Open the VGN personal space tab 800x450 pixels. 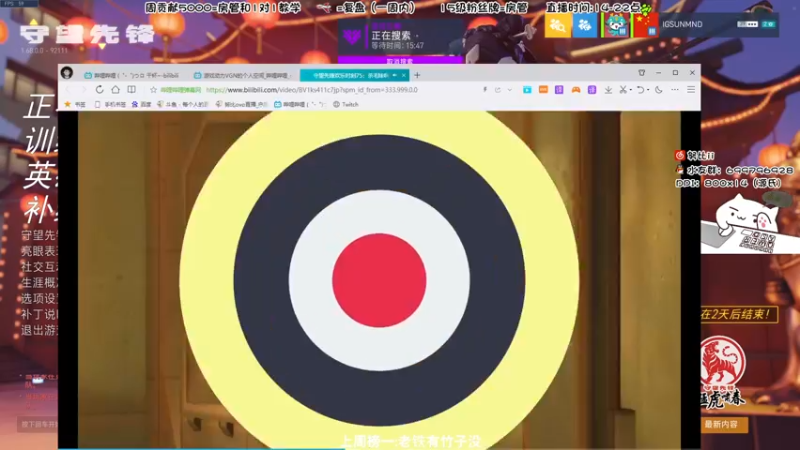coord(243,76)
